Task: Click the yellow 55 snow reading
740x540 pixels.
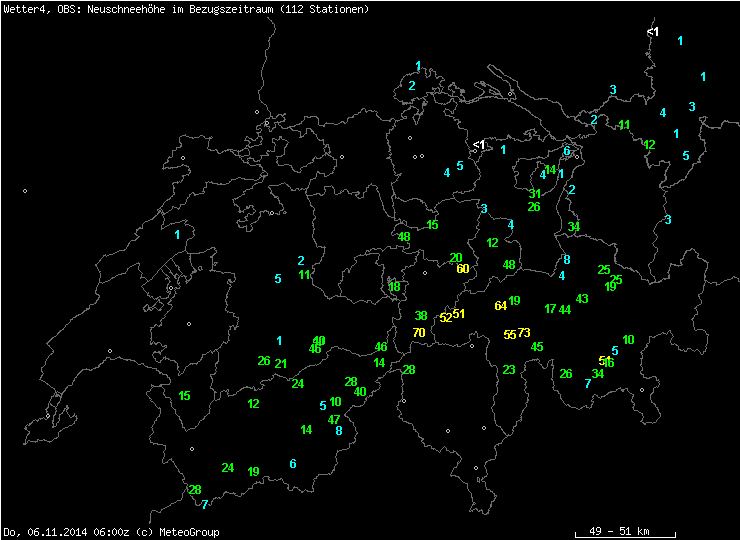Action: coord(510,335)
